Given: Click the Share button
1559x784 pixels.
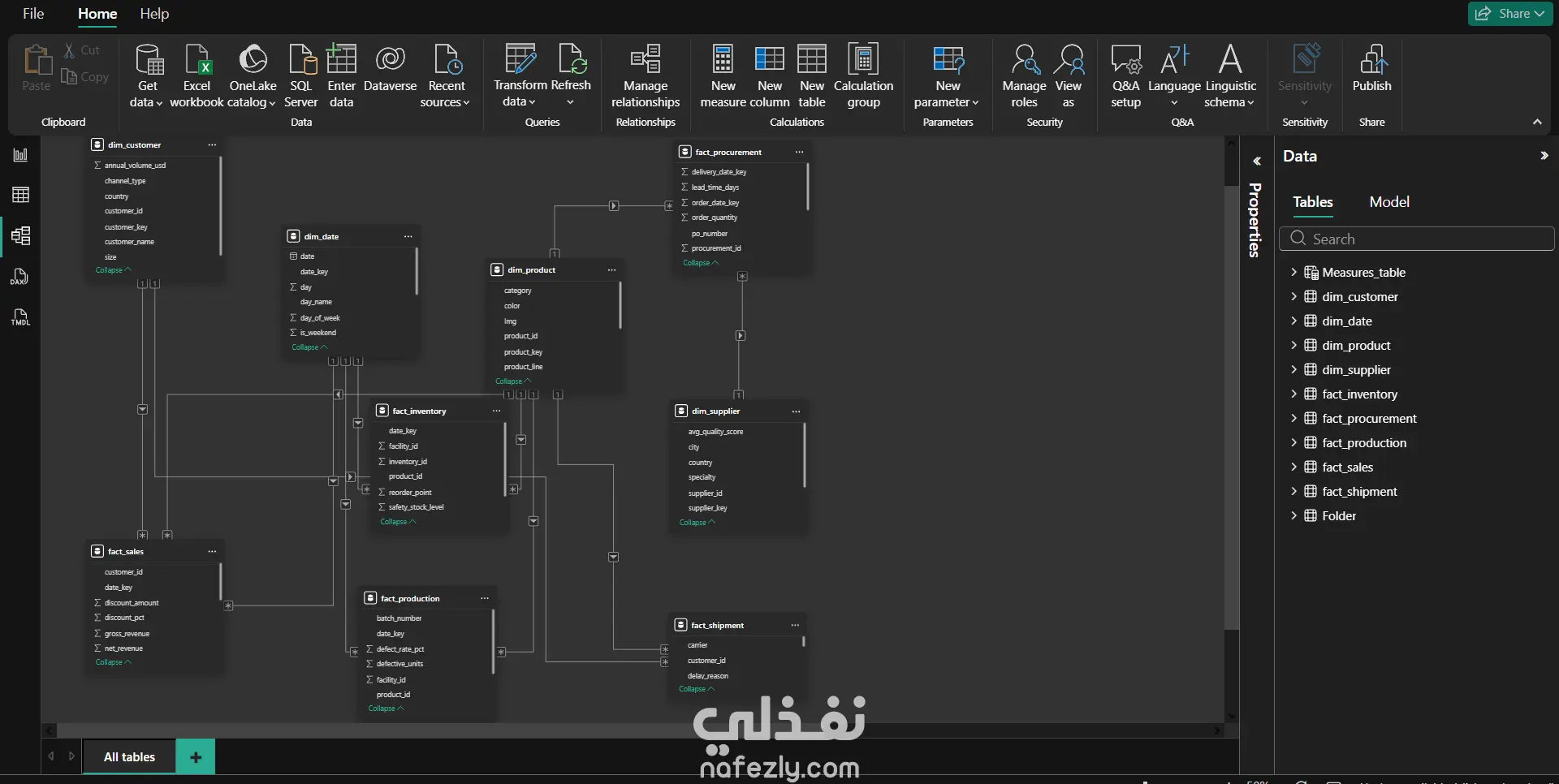Looking at the screenshot, I should click(x=1510, y=14).
